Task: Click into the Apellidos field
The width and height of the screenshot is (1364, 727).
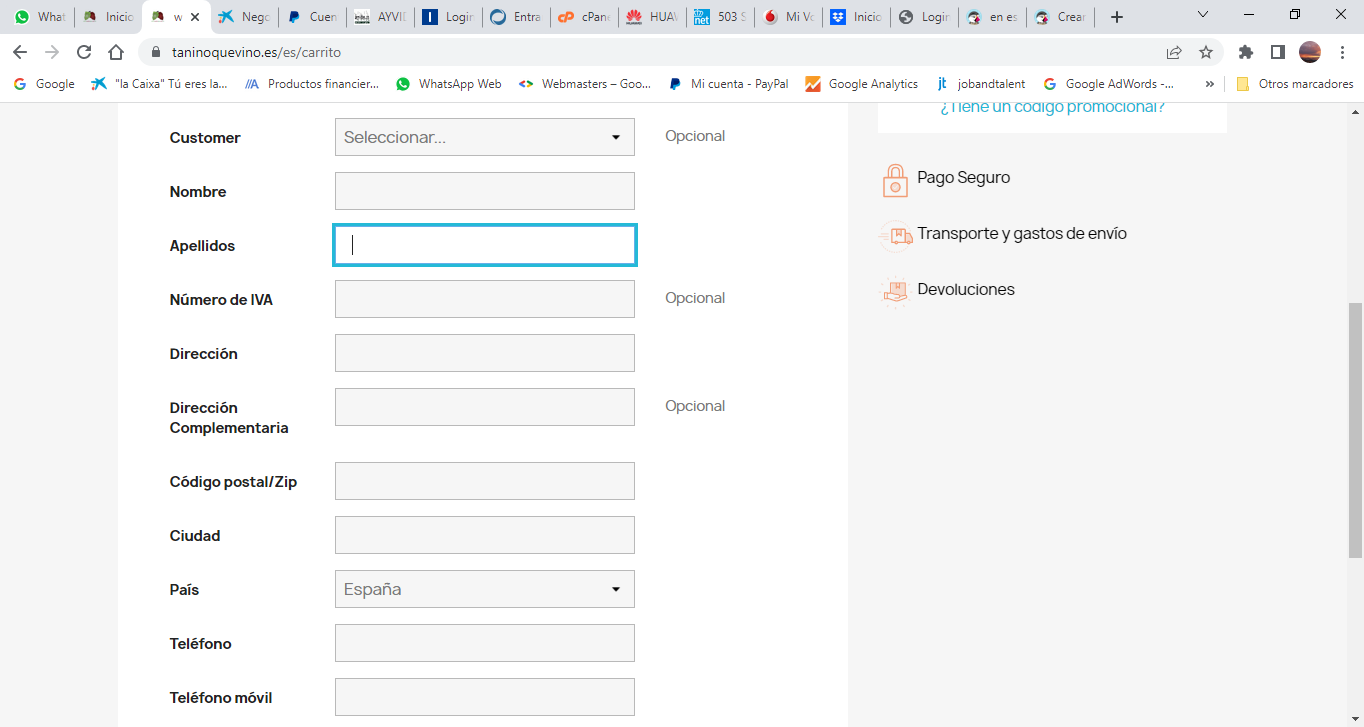Action: coord(485,245)
